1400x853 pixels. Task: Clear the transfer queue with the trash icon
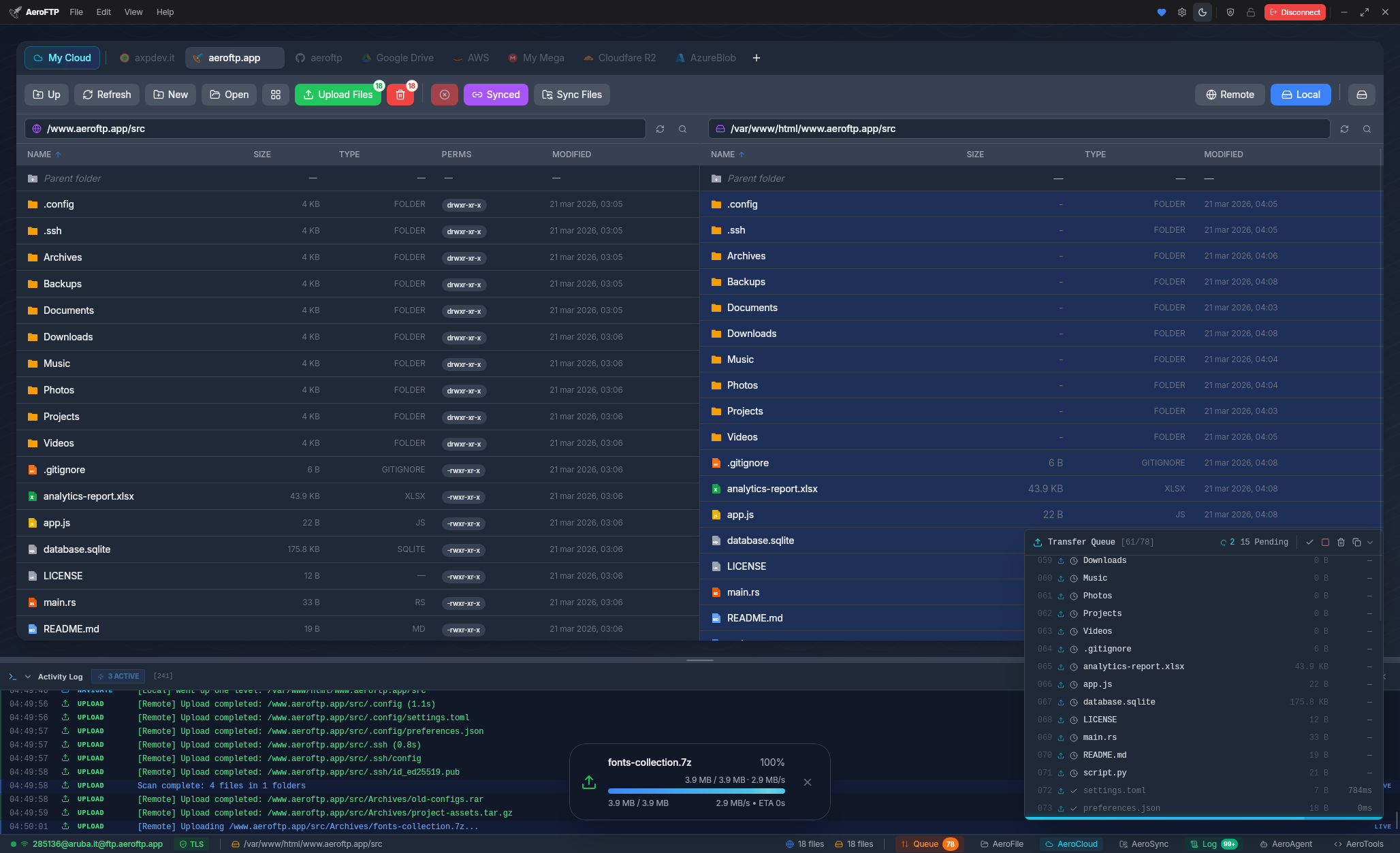coord(1341,542)
